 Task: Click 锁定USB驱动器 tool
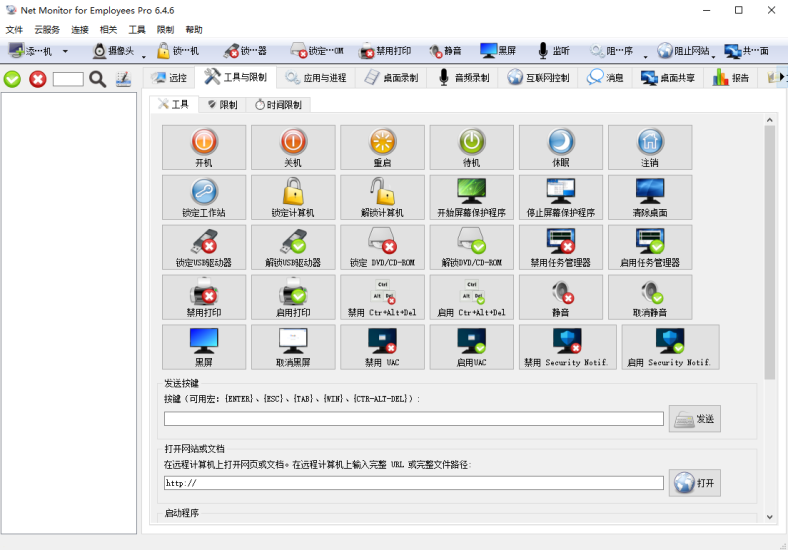coord(204,247)
